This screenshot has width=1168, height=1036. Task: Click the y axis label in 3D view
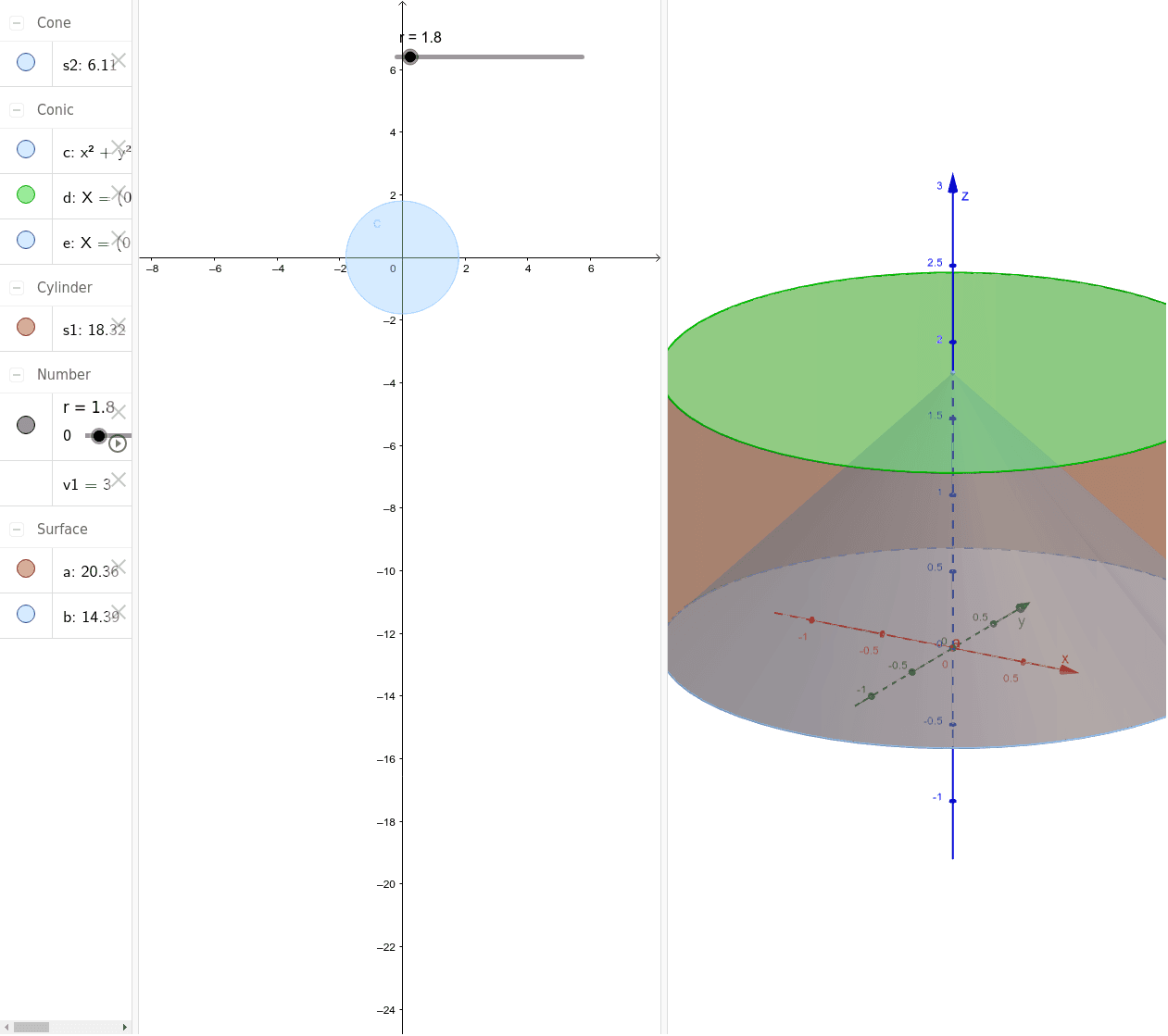click(1022, 622)
